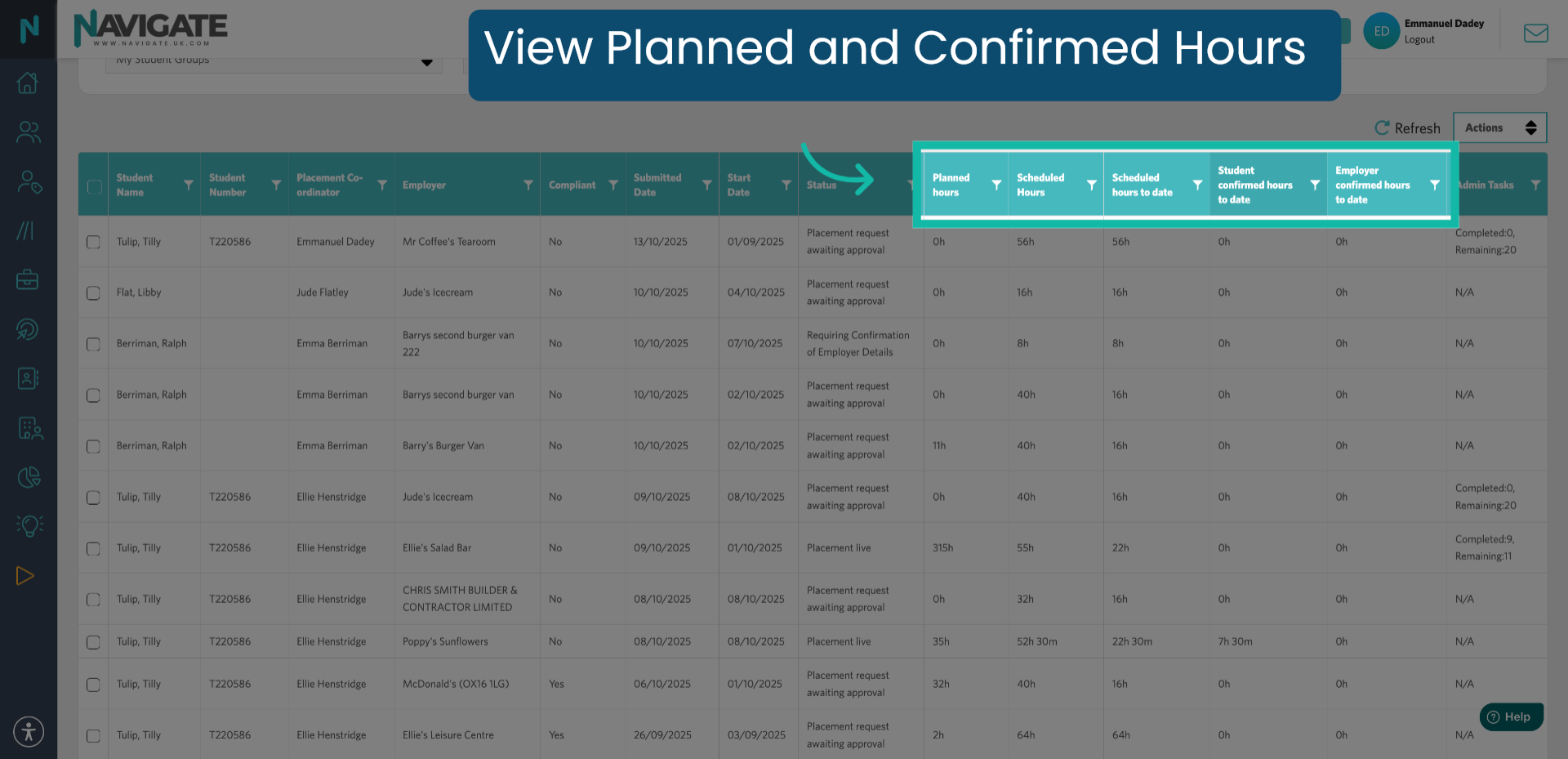The image size is (1568, 759).
Task: Open the address book sidebar icon
Action: click(x=28, y=378)
